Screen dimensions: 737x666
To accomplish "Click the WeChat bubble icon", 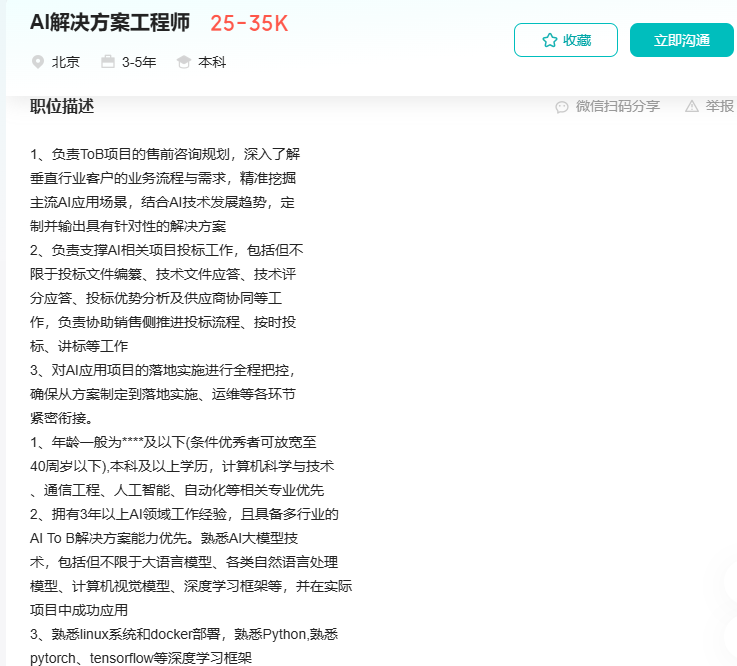I will 562,107.
